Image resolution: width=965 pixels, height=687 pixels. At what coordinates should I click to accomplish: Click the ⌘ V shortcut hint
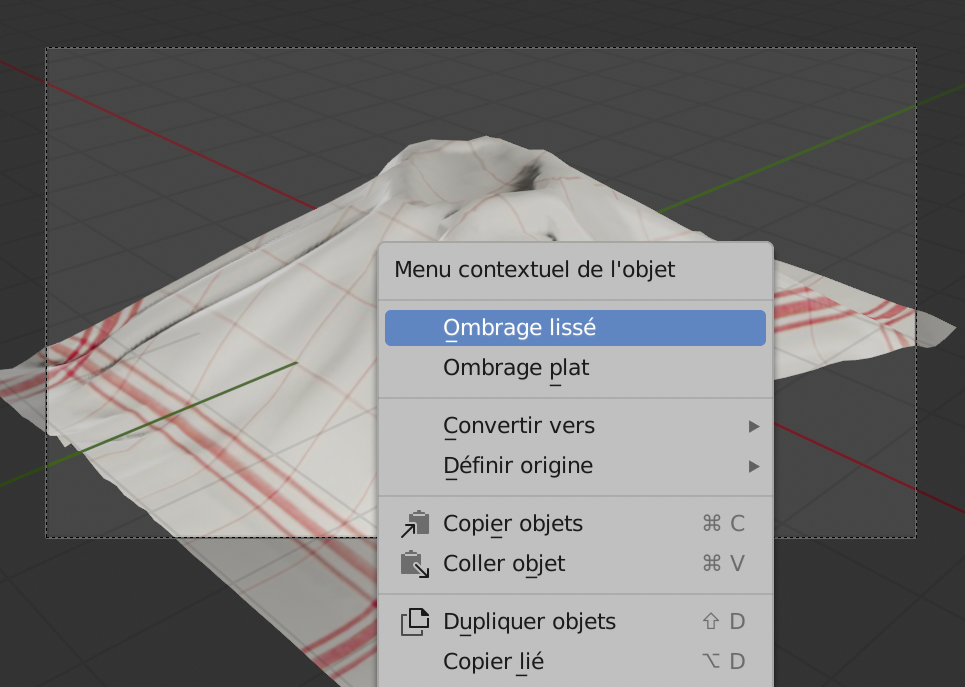pos(724,564)
